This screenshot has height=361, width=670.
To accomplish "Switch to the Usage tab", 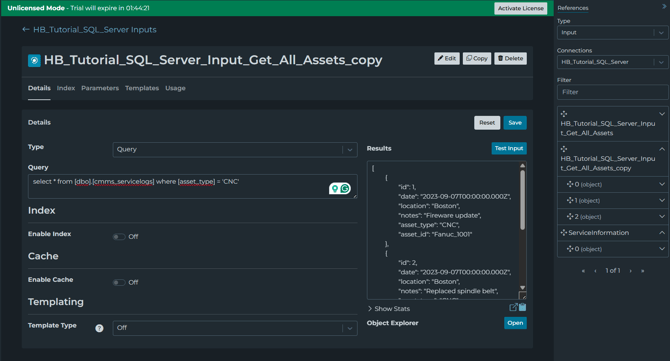I will (175, 88).
